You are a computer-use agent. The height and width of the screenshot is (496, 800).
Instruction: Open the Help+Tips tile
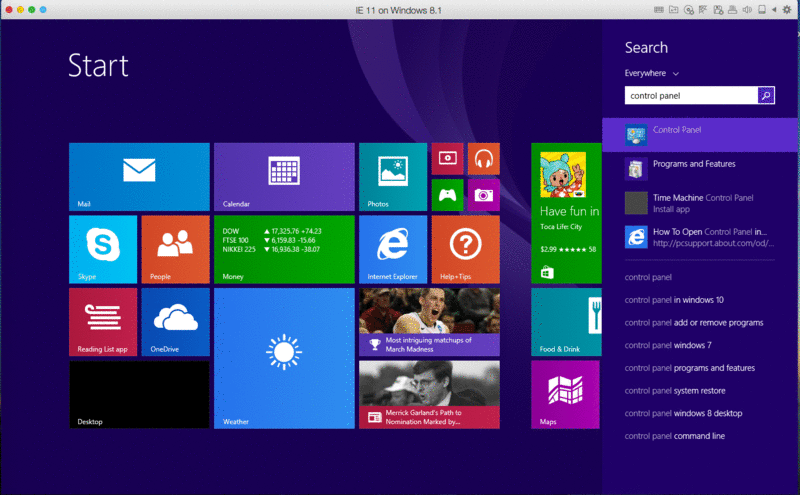tap(465, 249)
